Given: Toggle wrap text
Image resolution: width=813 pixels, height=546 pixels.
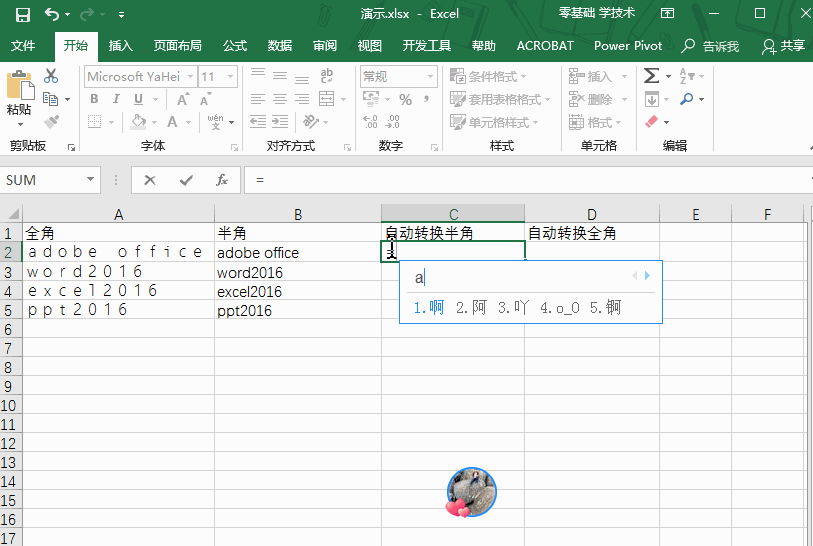Looking at the screenshot, I should [x=327, y=76].
